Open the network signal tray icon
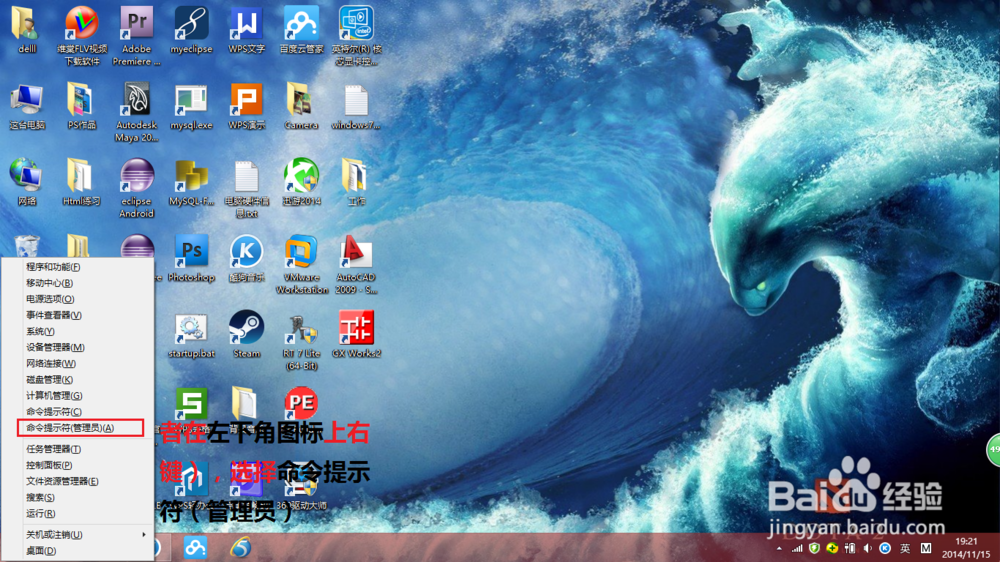Screen dimensions: 1000x562 797,548
